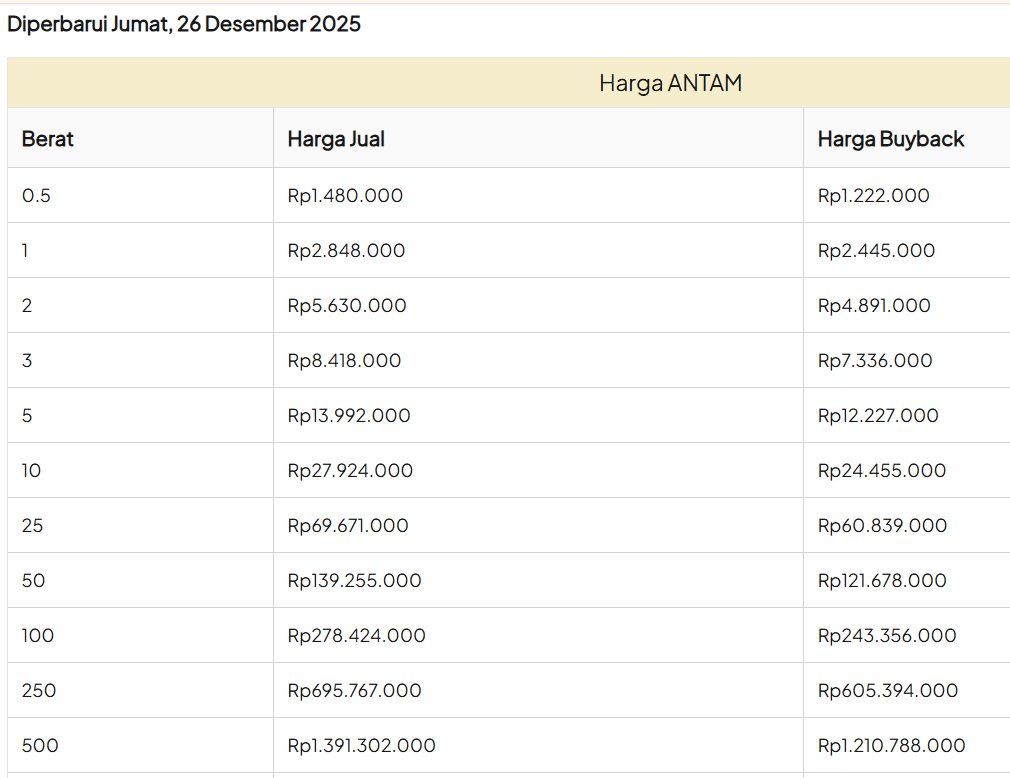Click the Harga Jual column header
Viewport: 1010px width, 778px height.
tap(336, 139)
